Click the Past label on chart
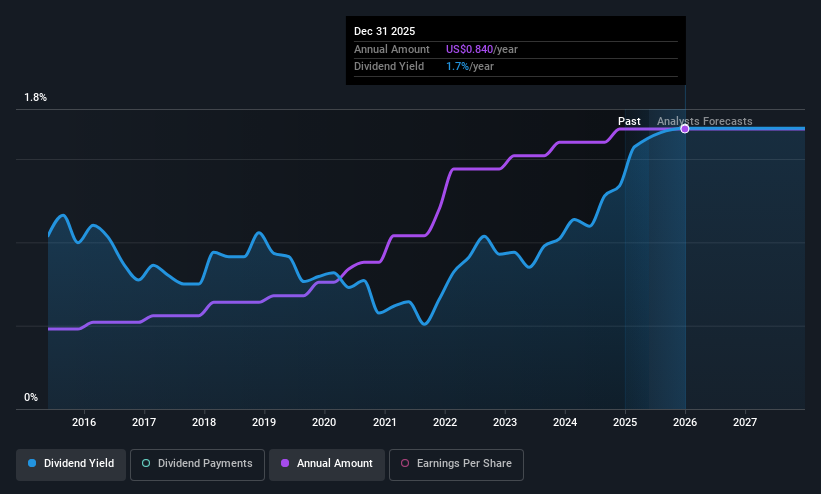Screen dimensions: 821x494 629,121
